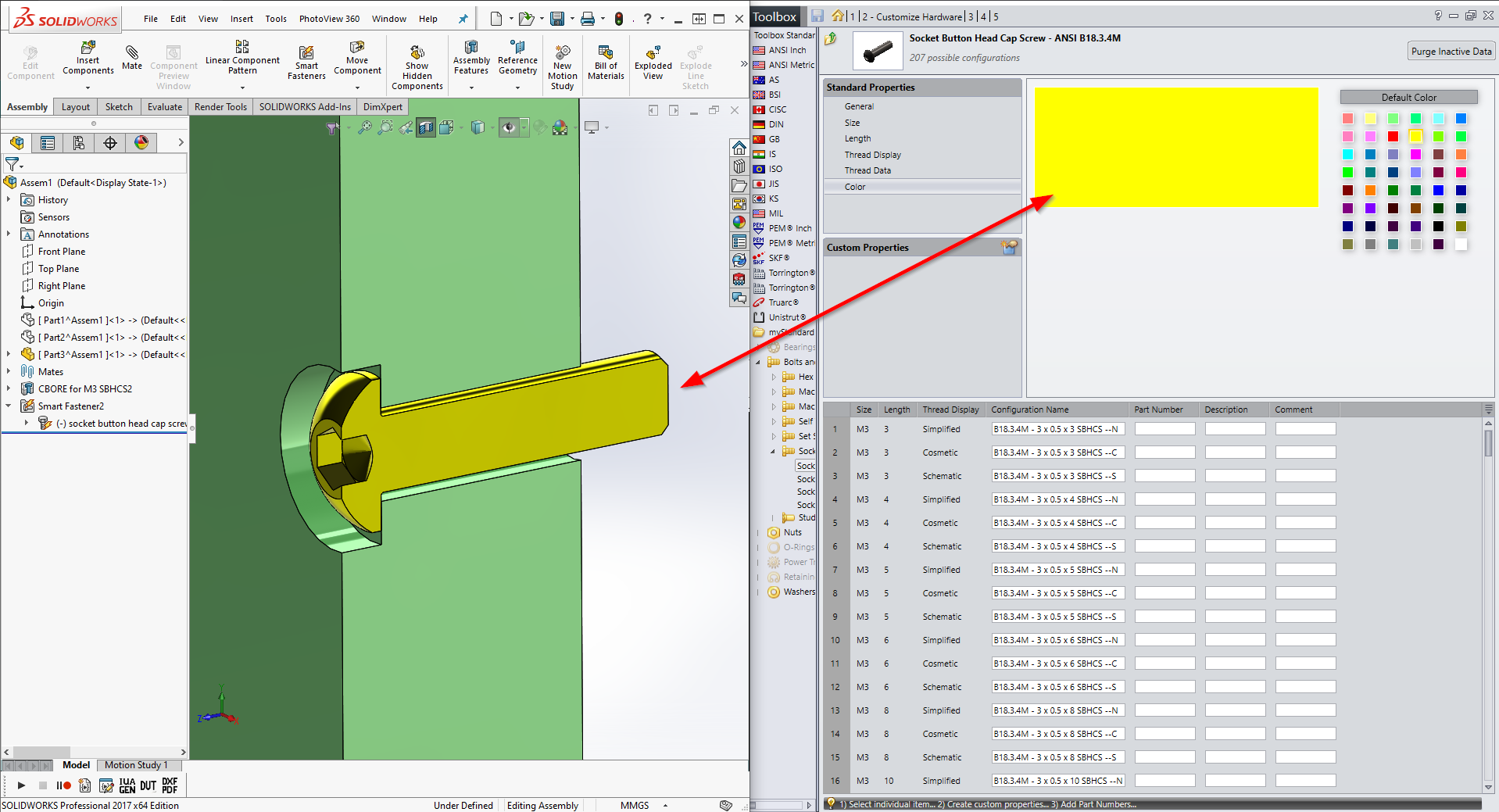Click Purge Inactive Data button
The height and width of the screenshot is (812, 1499).
pos(1451,51)
